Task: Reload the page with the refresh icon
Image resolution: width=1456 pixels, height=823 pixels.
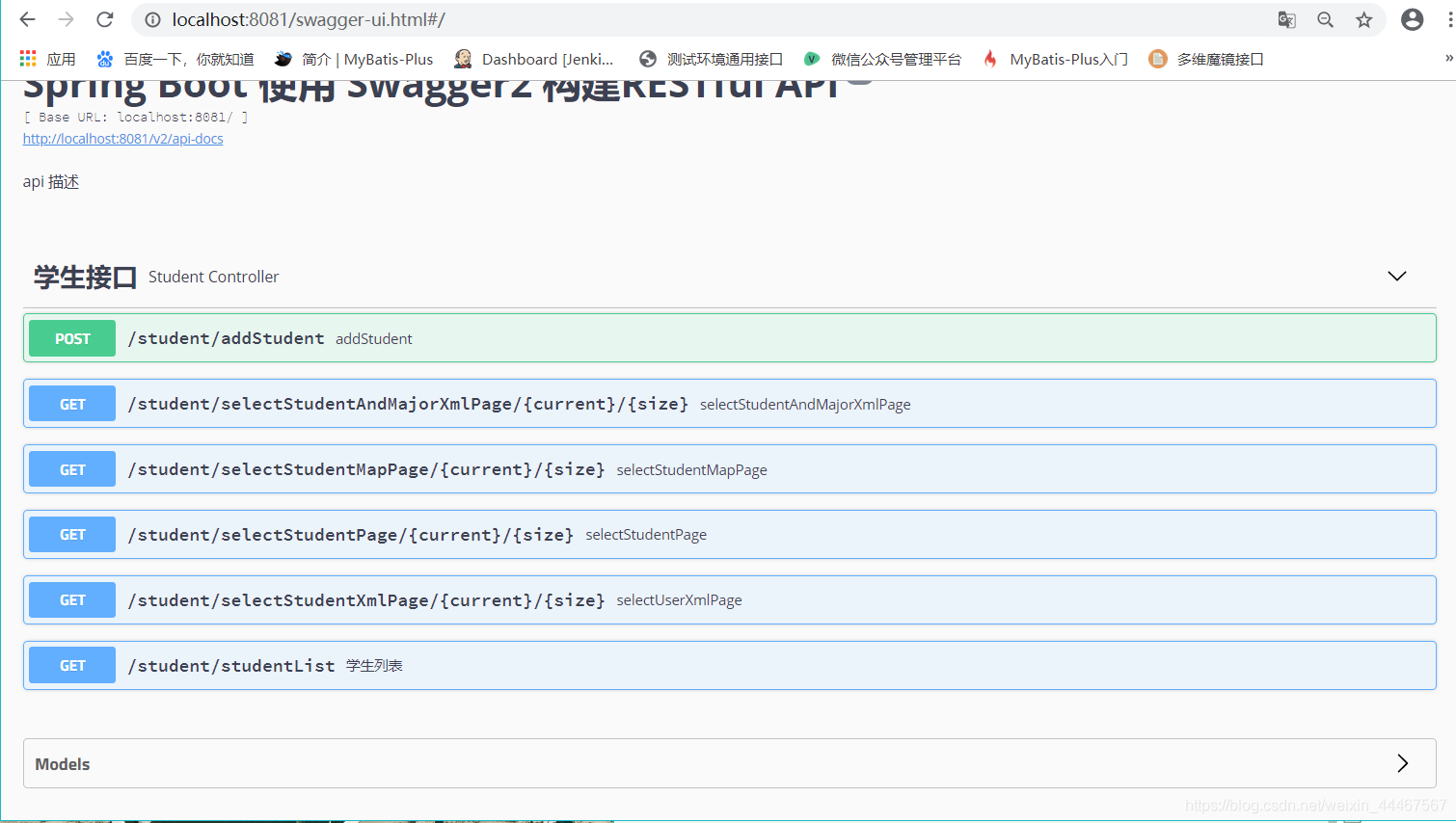Action: [x=105, y=19]
